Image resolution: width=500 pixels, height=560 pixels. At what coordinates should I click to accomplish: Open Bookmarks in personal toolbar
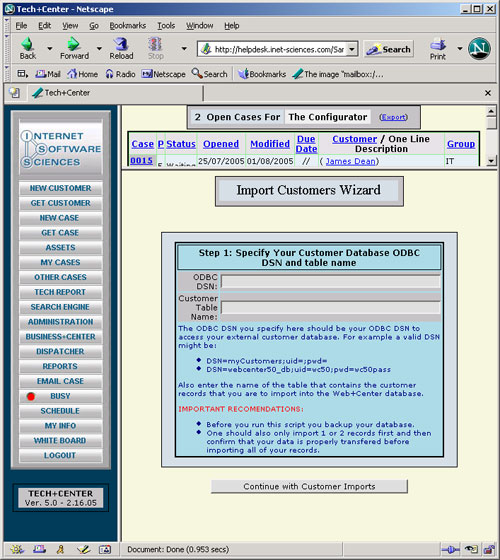click(x=262, y=74)
